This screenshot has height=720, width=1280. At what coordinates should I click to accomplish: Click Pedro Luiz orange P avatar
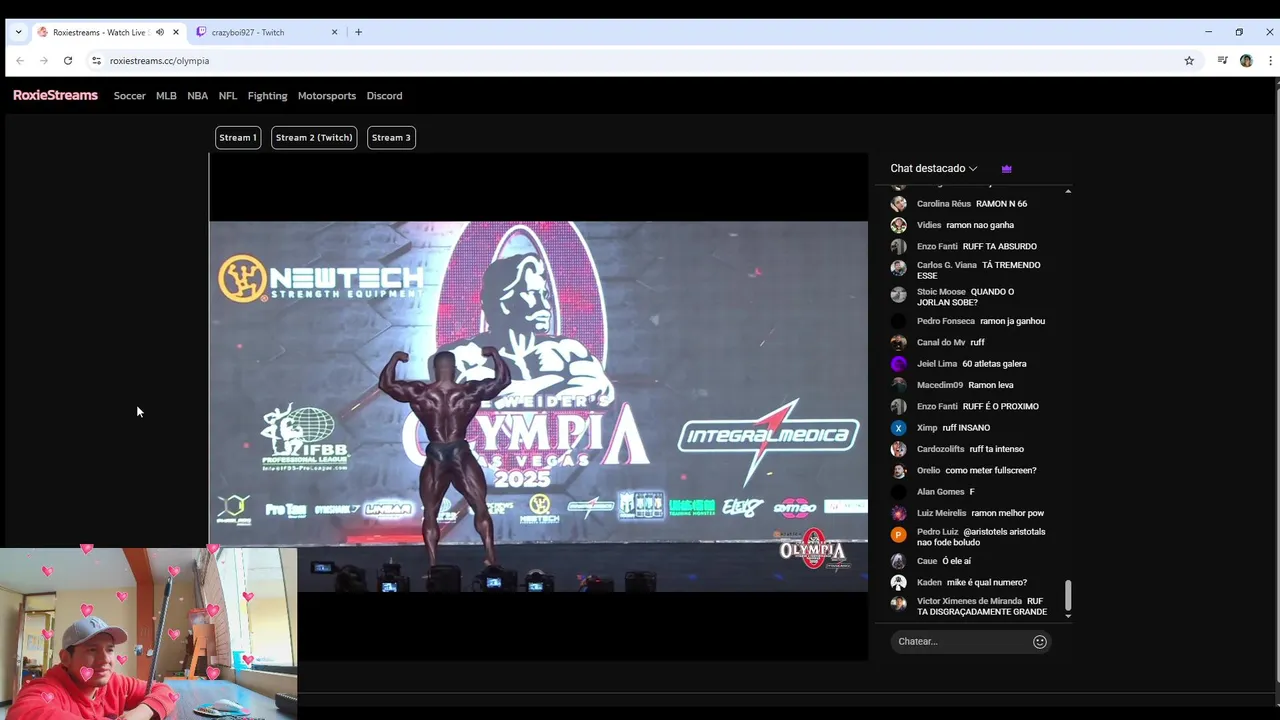click(898, 535)
